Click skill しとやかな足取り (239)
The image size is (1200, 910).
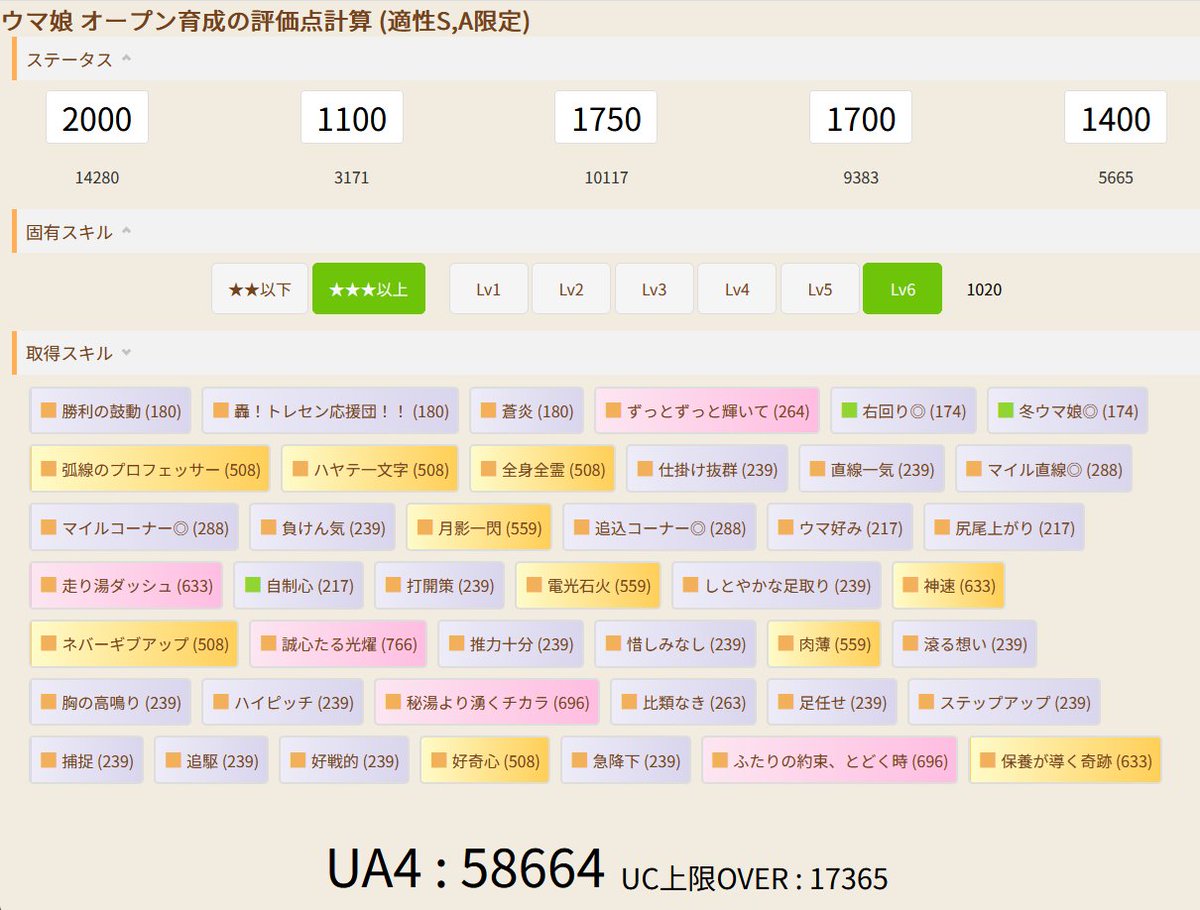(777, 585)
